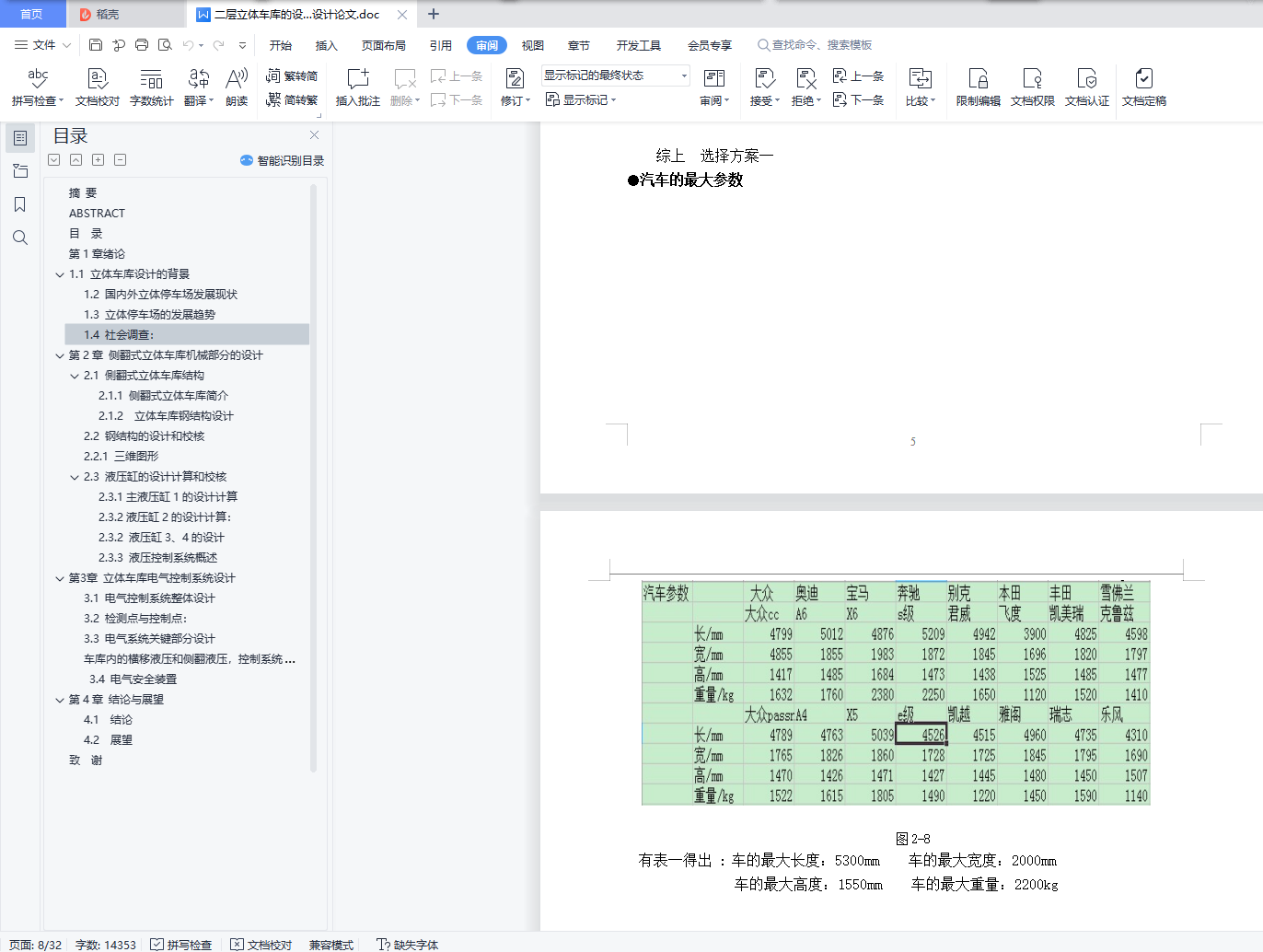
Task: Open a new tab with plus button
Action: (x=434, y=14)
